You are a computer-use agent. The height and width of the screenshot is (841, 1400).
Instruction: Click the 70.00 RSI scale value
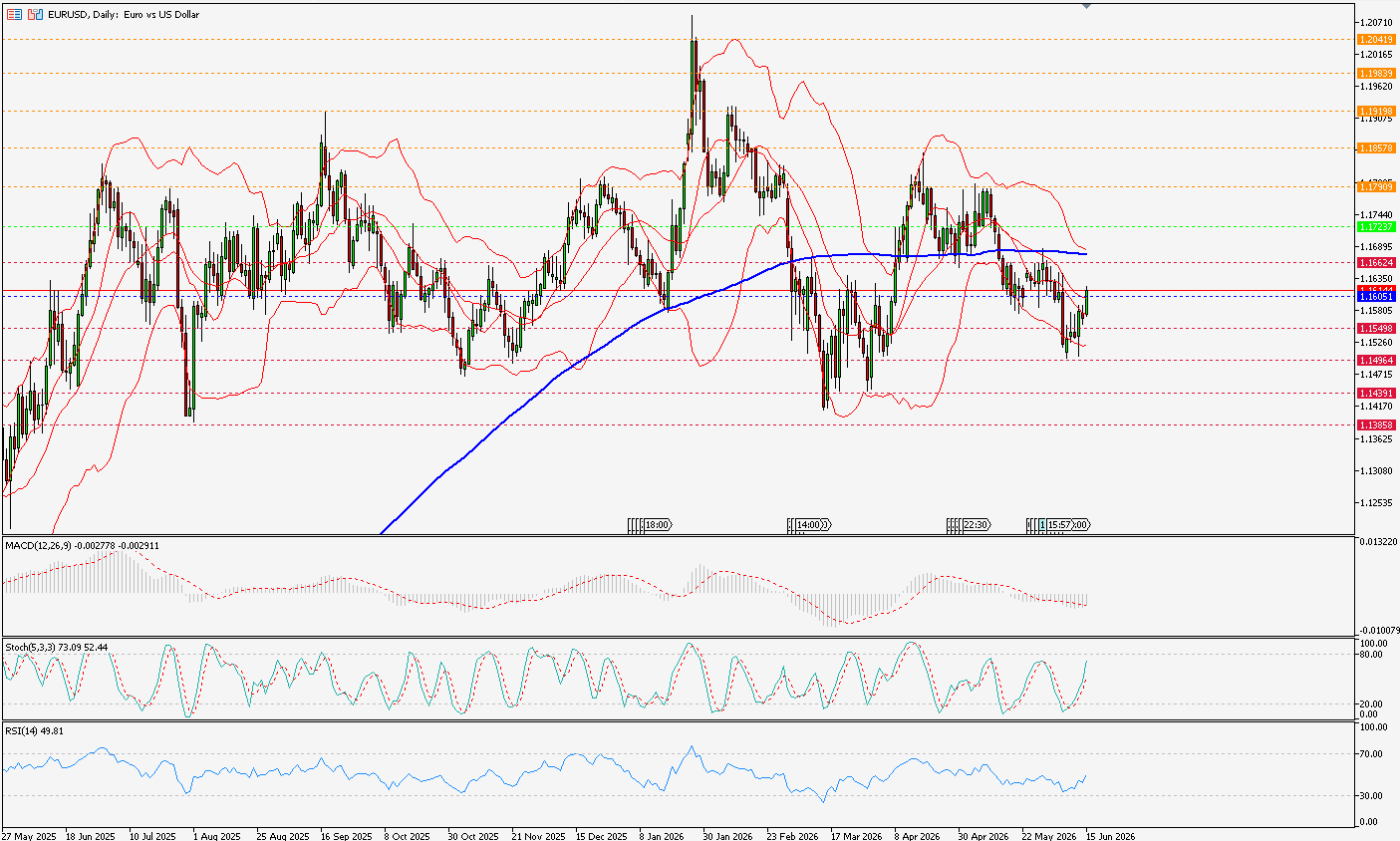1371,754
